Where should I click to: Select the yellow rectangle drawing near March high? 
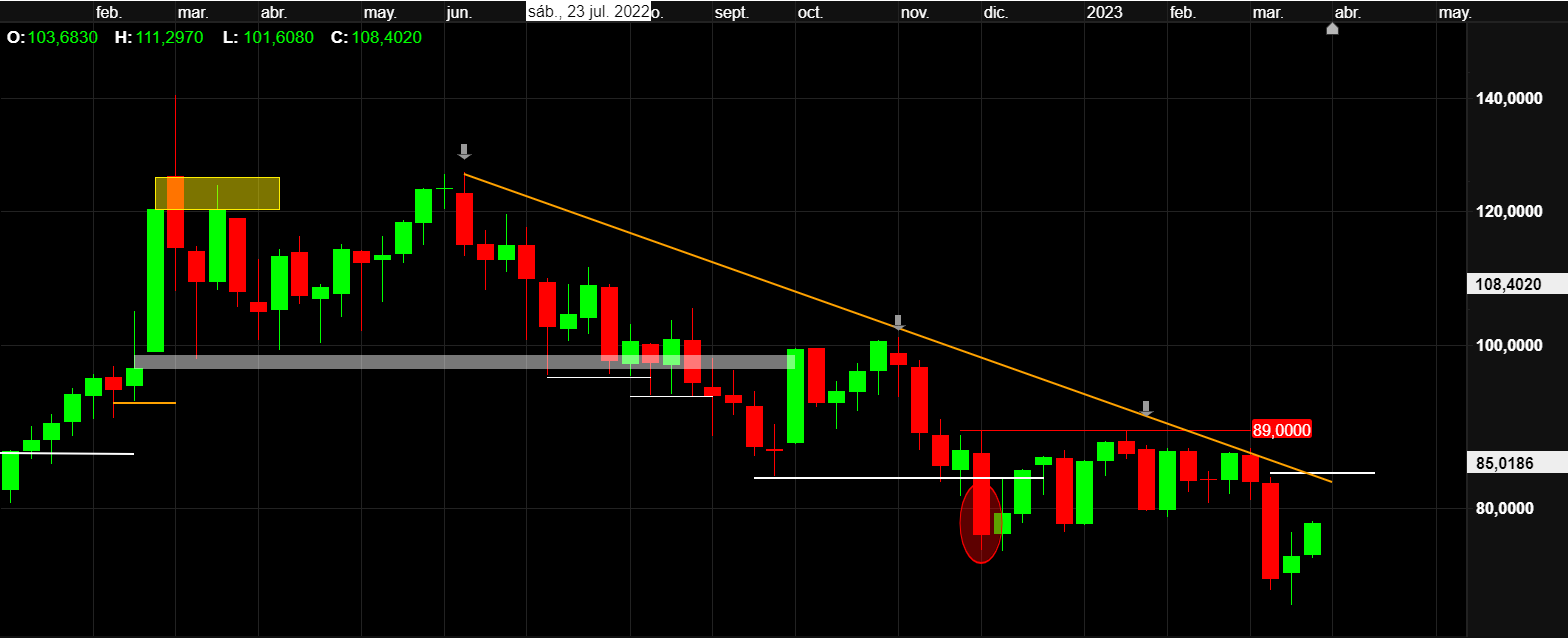217,193
